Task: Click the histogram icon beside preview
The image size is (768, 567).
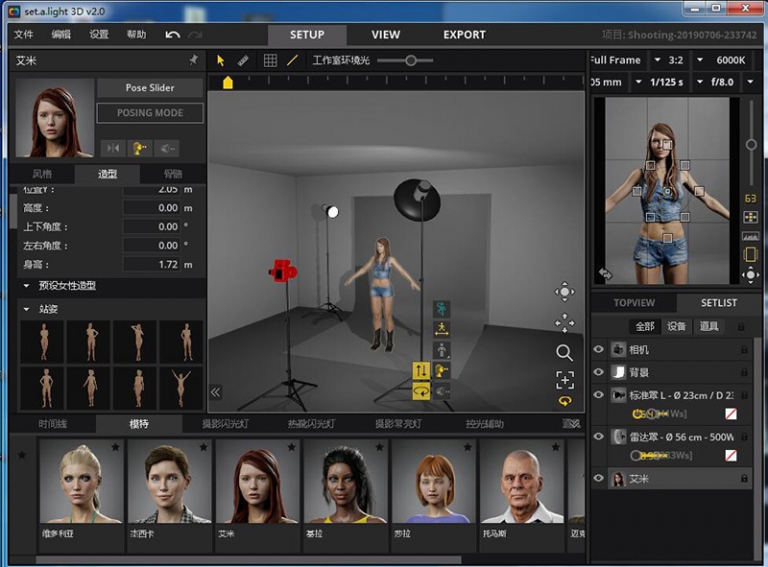Action: click(750, 236)
